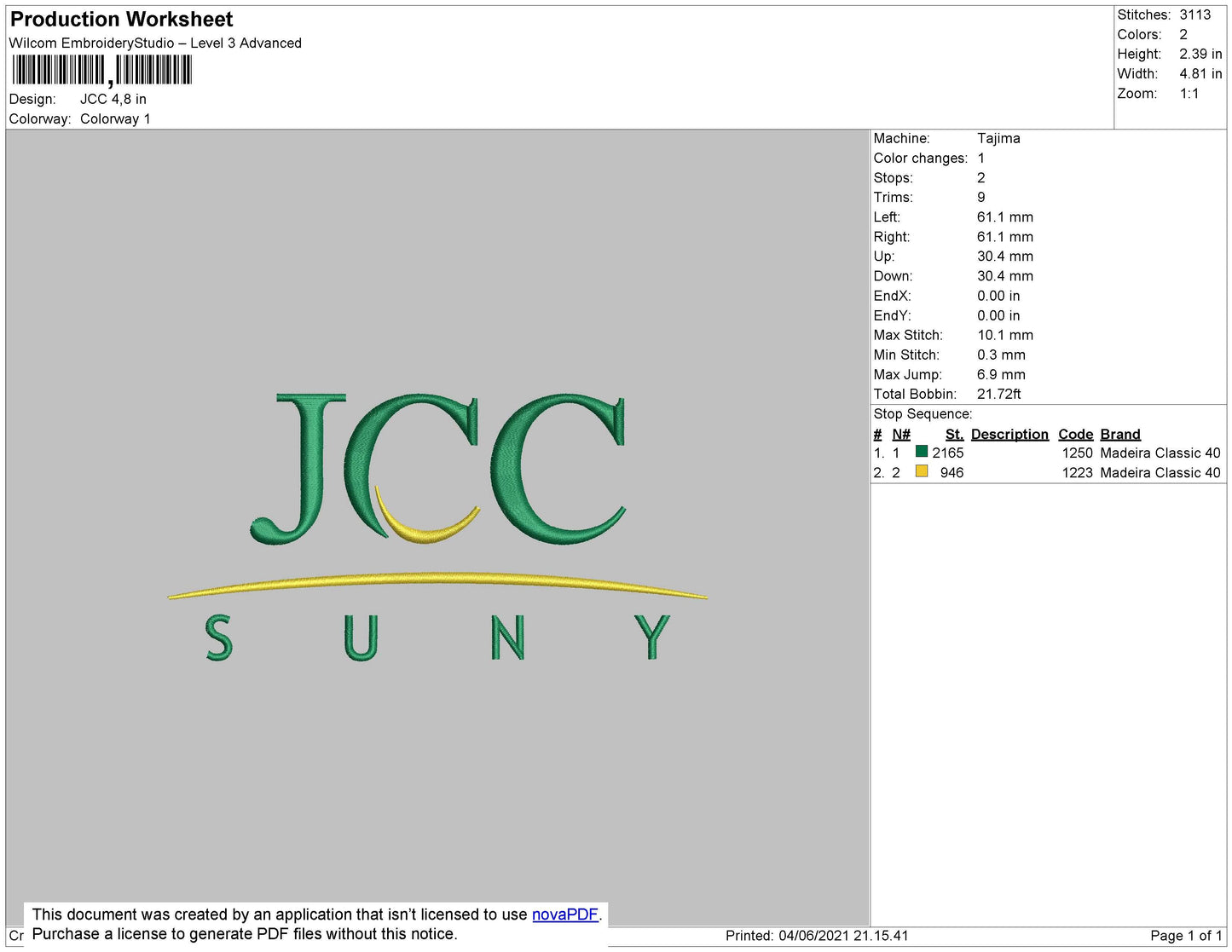Click the Right label

tap(892, 236)
